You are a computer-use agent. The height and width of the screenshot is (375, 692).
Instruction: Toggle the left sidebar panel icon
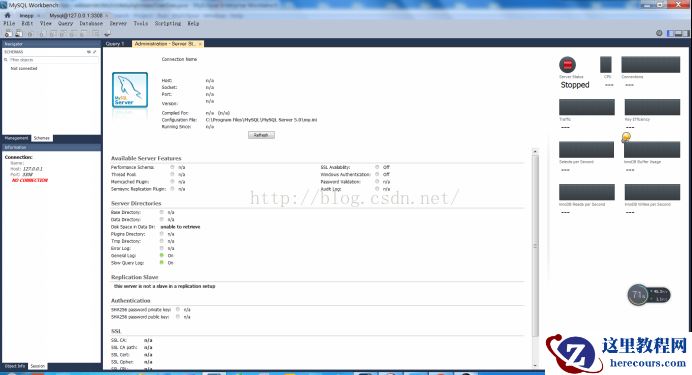[x=671, y=33]
